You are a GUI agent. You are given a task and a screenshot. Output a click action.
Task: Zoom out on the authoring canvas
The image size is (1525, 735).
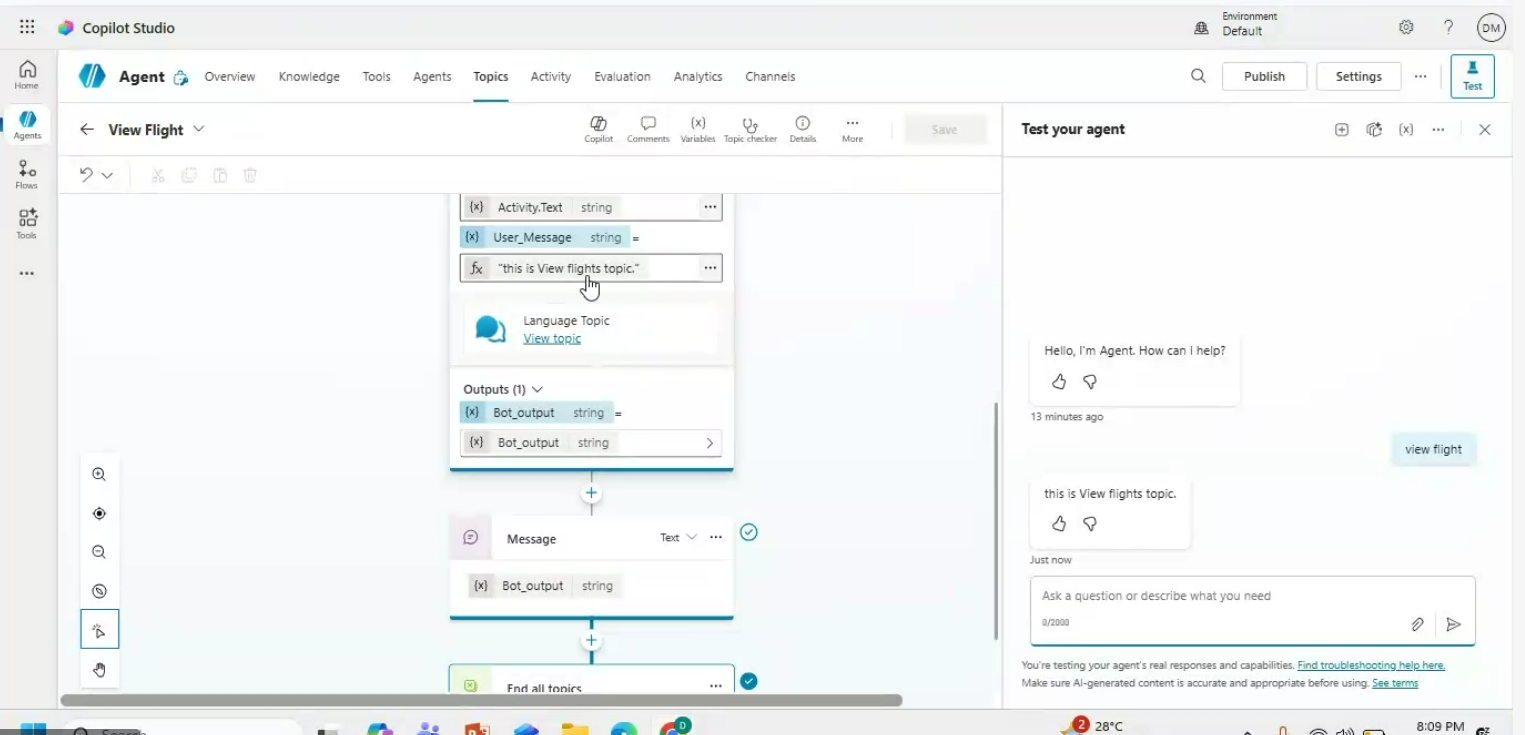(x=99, y=552)
